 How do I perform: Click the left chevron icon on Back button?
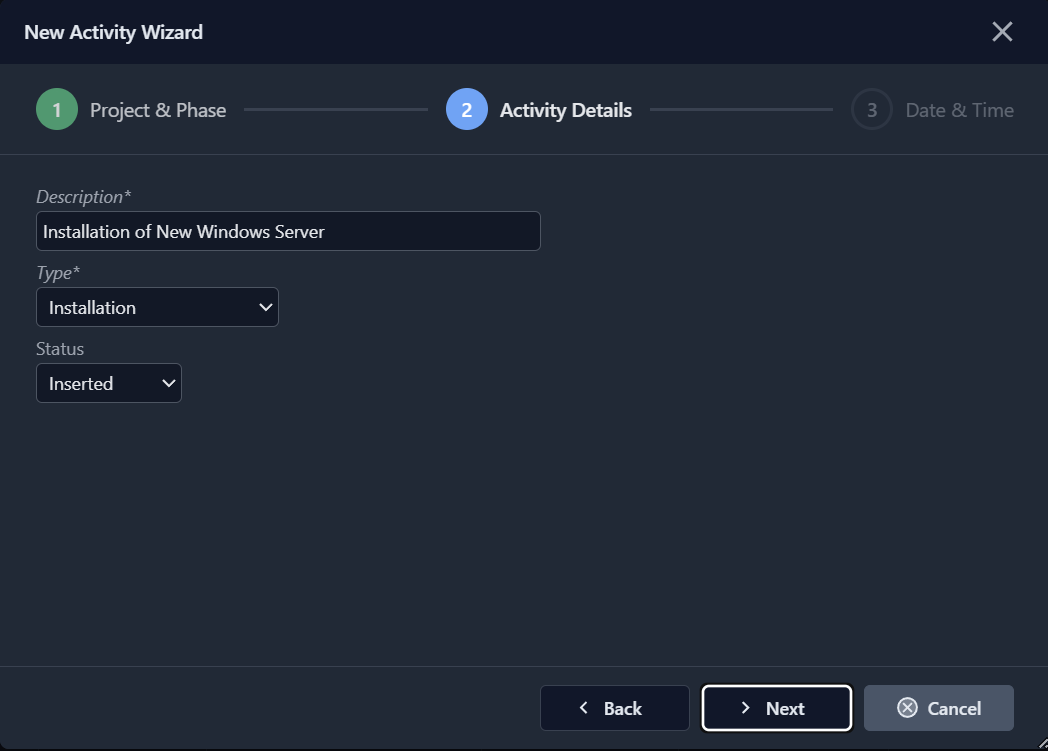tap(583, 707)
